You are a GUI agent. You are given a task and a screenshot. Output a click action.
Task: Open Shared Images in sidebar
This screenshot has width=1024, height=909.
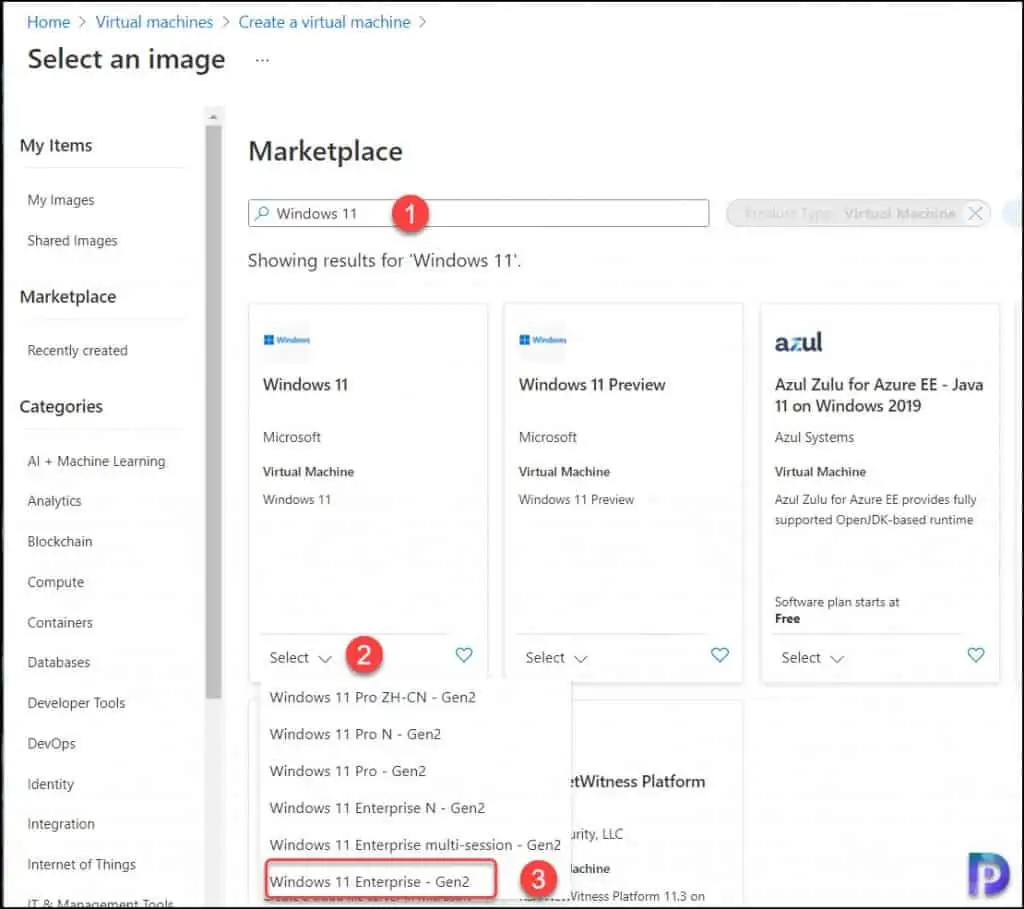click(x=72, y=241)
